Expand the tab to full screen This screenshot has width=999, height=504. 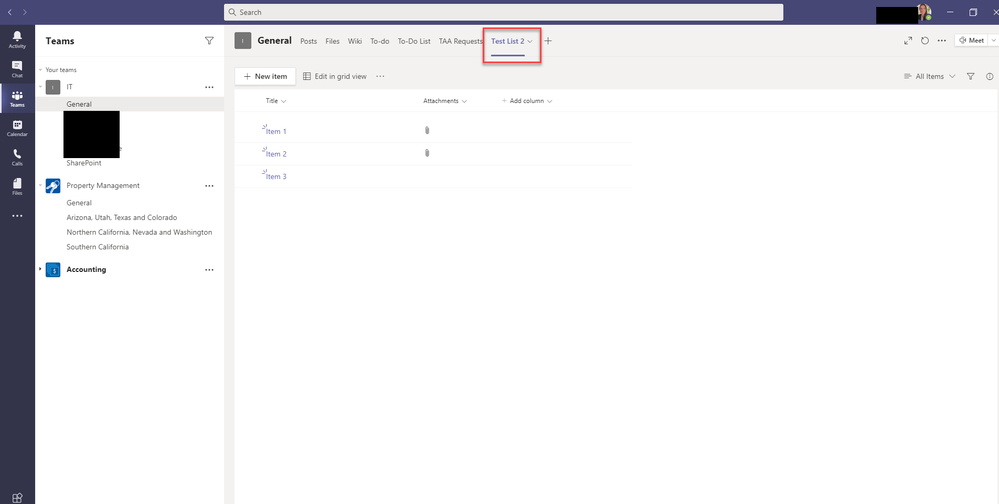(x=908, y=41)
